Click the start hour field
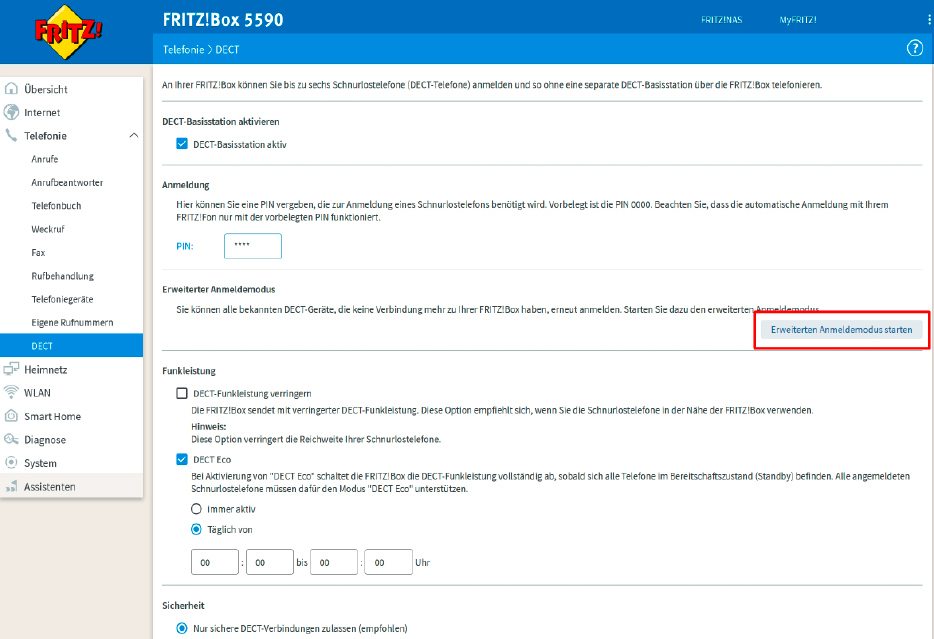The image size is (934, 639). tap(215, 562)
